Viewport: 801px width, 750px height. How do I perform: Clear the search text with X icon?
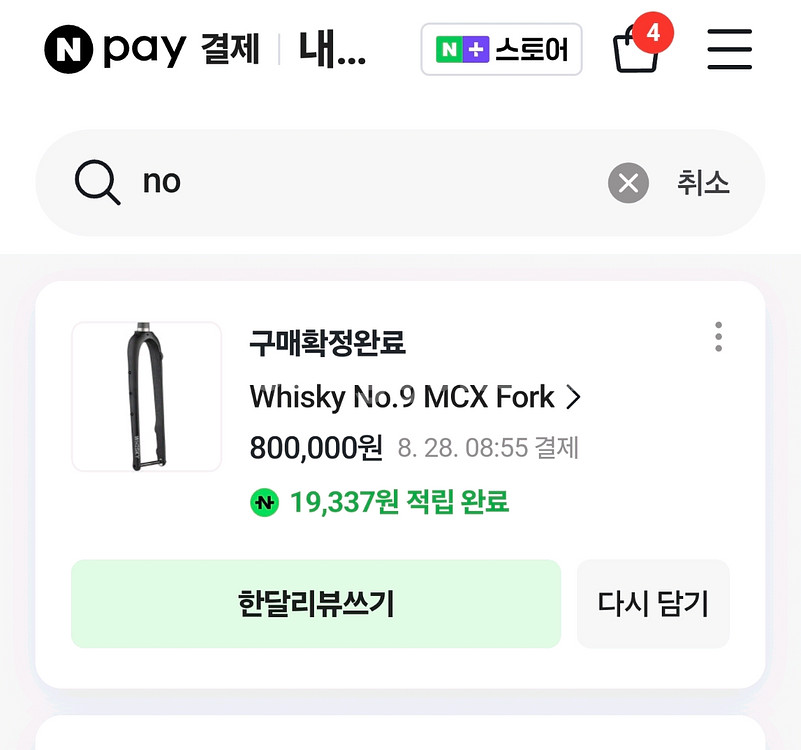coord(628,183)
